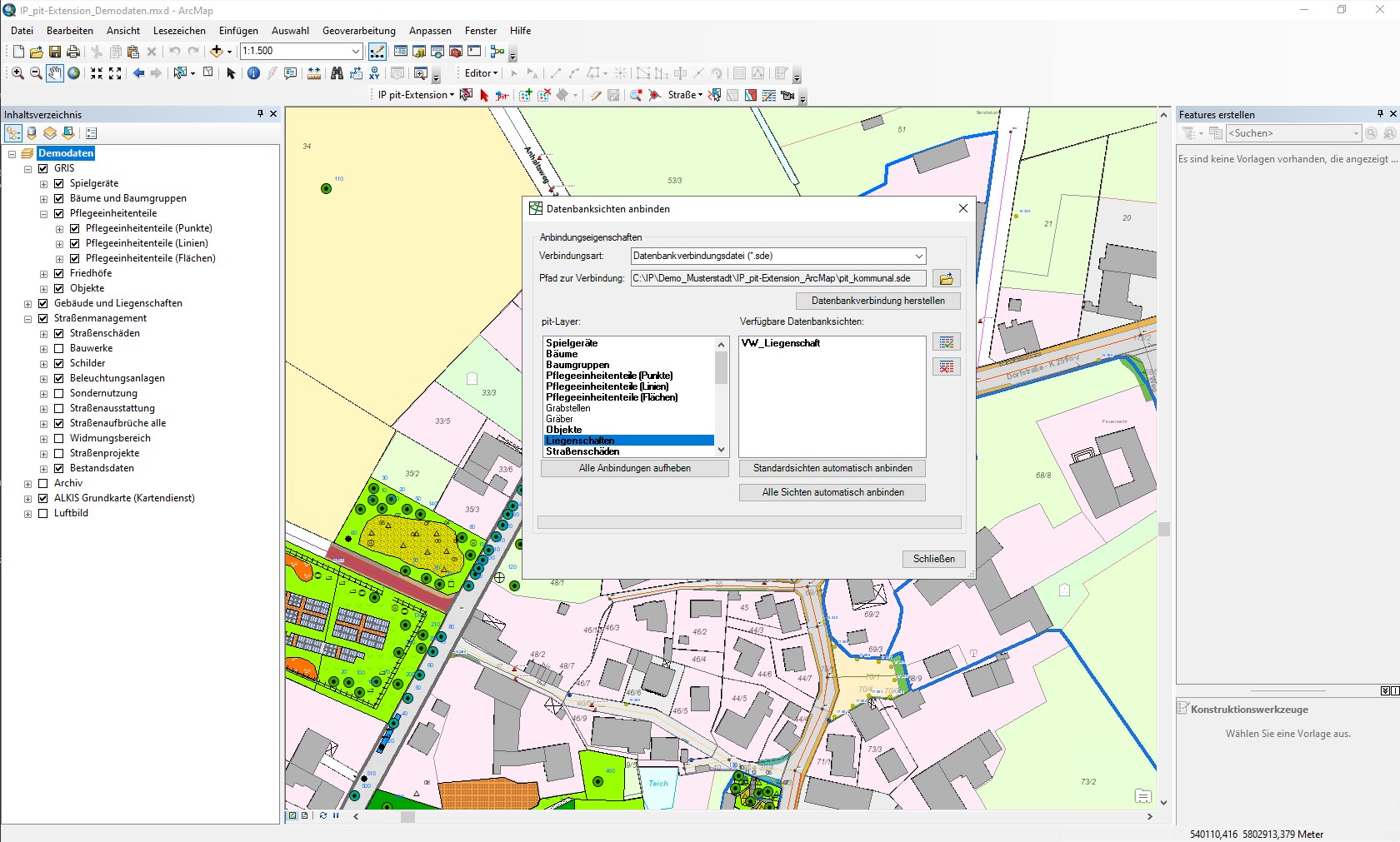
Task: Click the Schließen button
Action: pyautogui.click(x=932, y=559)
